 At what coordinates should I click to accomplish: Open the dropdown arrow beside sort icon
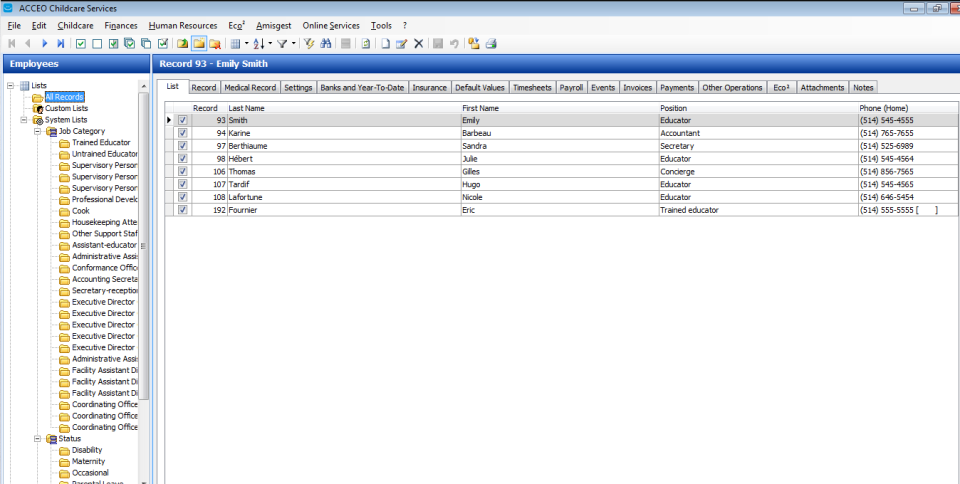270,43
